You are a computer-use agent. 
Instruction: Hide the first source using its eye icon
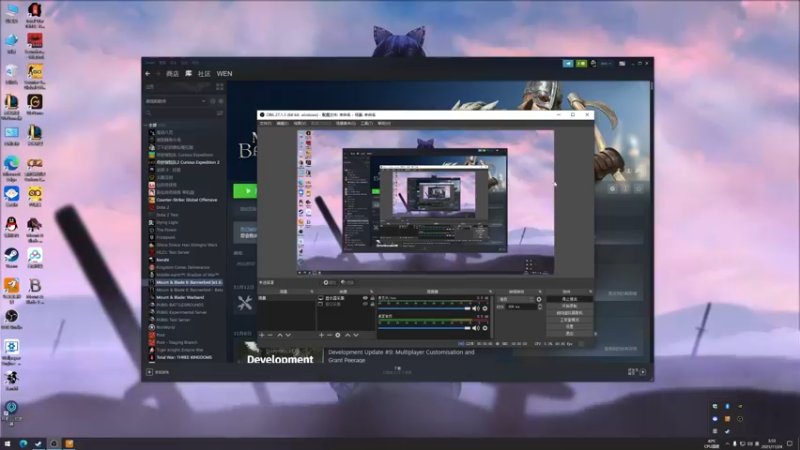click(x=365, y=298)
